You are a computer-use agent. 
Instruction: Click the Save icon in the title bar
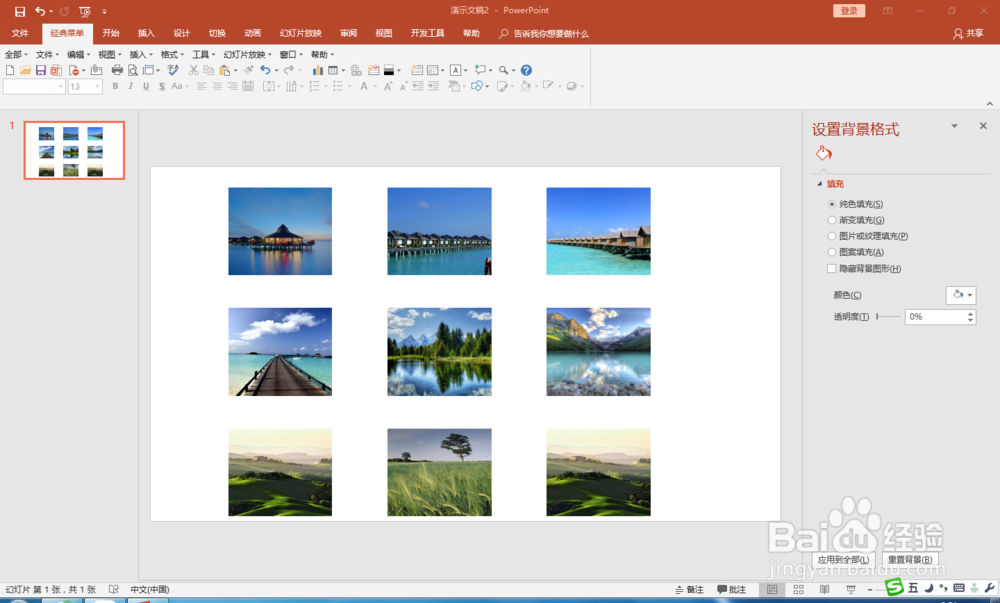[20, 11]
